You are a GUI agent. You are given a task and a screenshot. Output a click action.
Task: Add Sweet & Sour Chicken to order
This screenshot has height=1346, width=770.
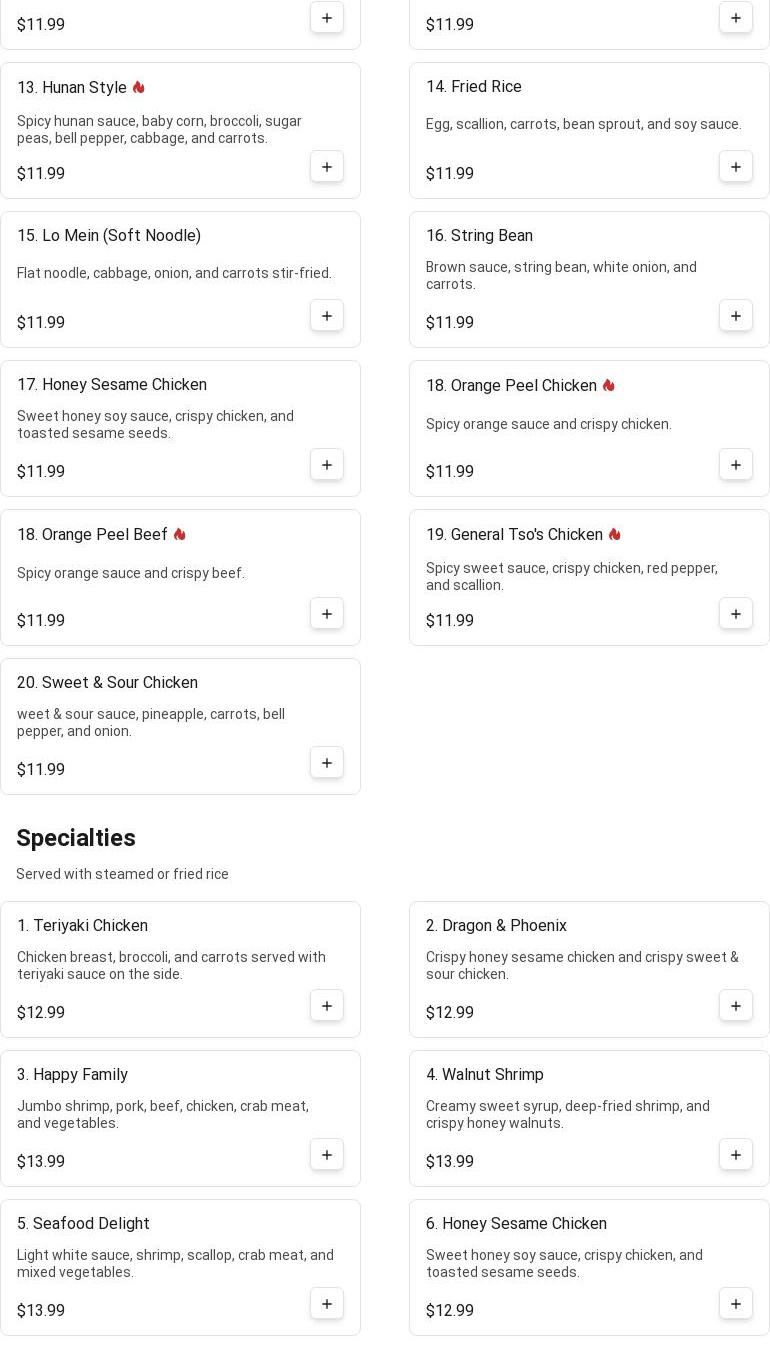(x=327, y=763)
